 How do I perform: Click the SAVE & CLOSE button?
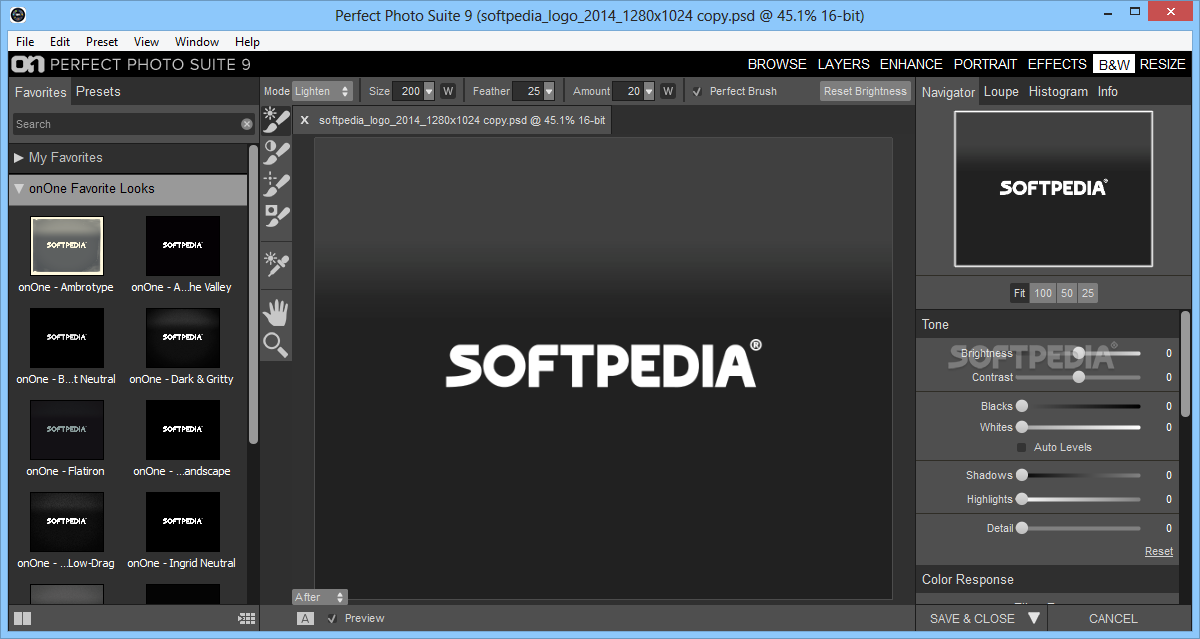[972, 618]
